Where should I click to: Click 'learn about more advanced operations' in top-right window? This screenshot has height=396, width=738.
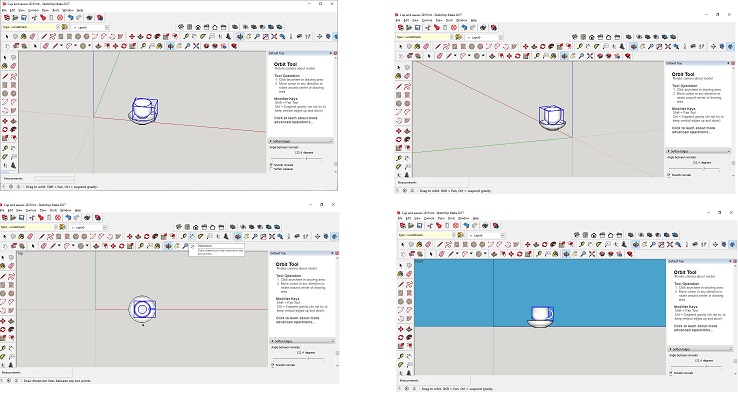point(693,130)
